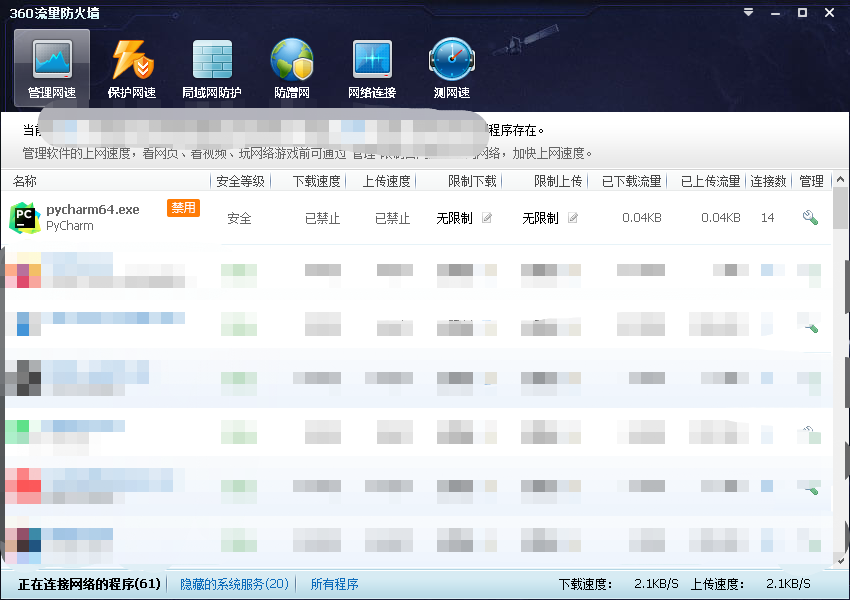Screen dimensions: 850x600
Task: Click the wrench manage icon for pycharm64.exe
Action: [x=810, y=218]
